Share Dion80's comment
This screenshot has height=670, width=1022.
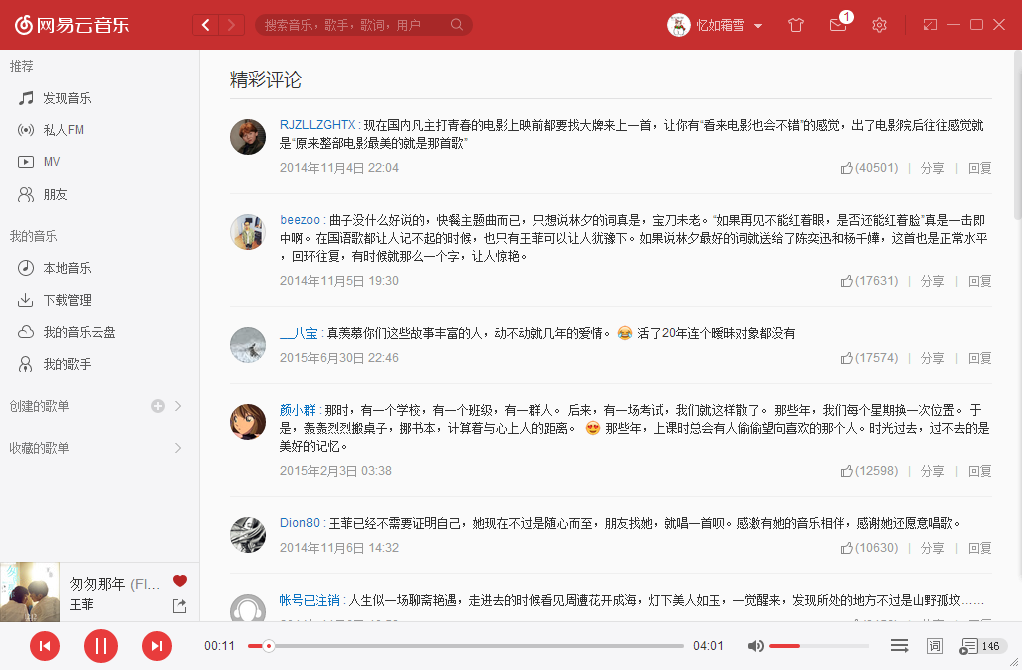(932, 547)
